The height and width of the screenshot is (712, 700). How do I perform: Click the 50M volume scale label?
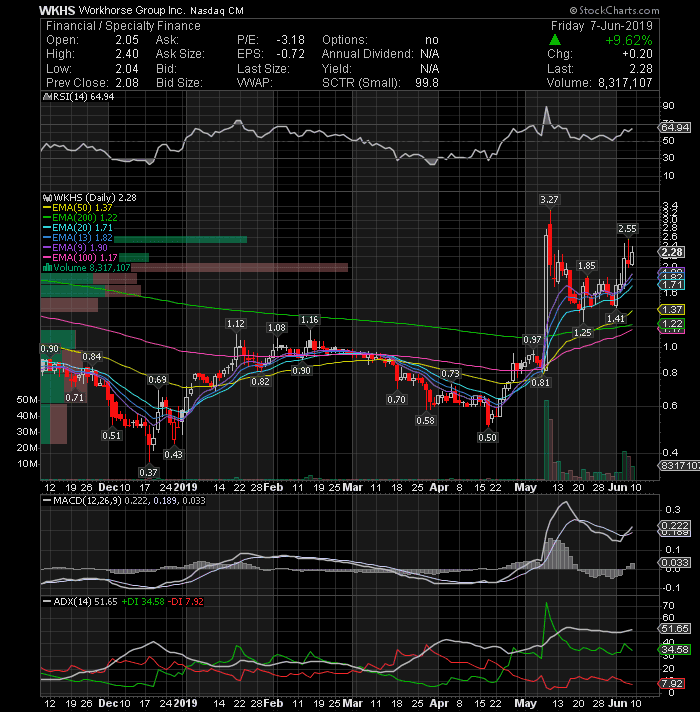click(x=27, y=400)
